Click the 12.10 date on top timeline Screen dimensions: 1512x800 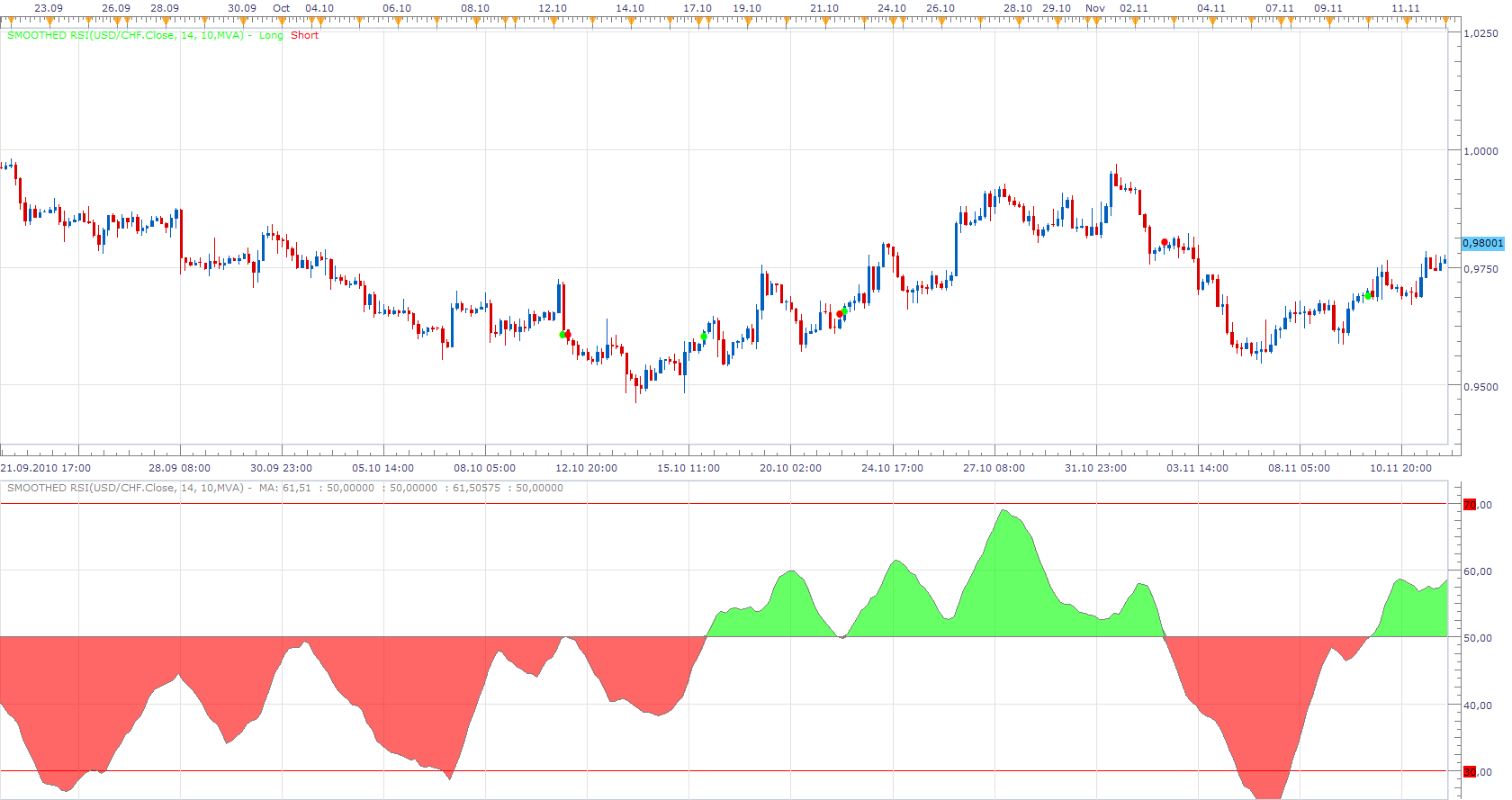[x=553, y=8]
